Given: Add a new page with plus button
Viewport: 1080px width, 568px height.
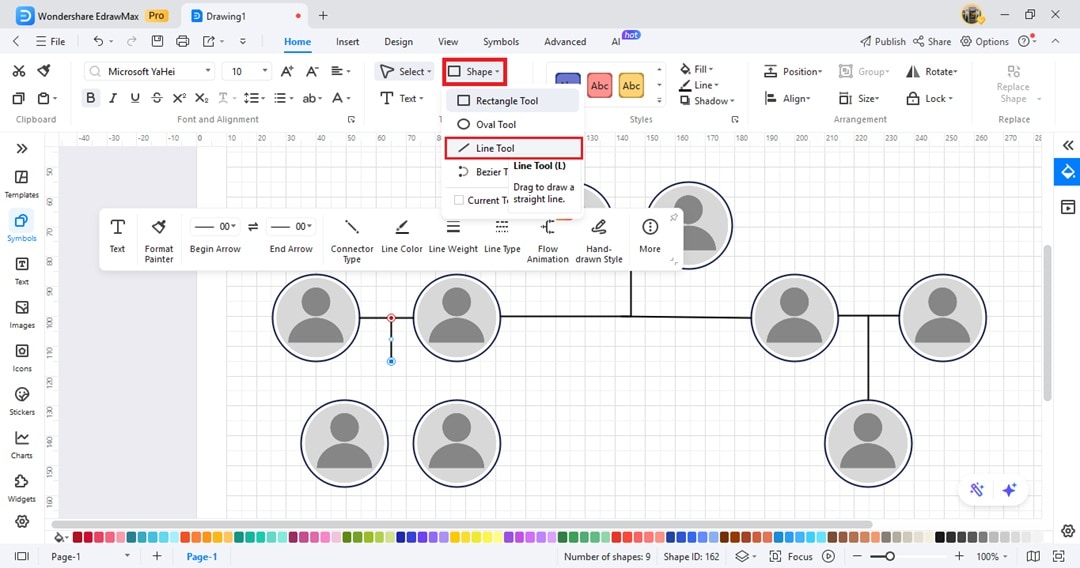Looking at the screenshot, I should (157, 556).
